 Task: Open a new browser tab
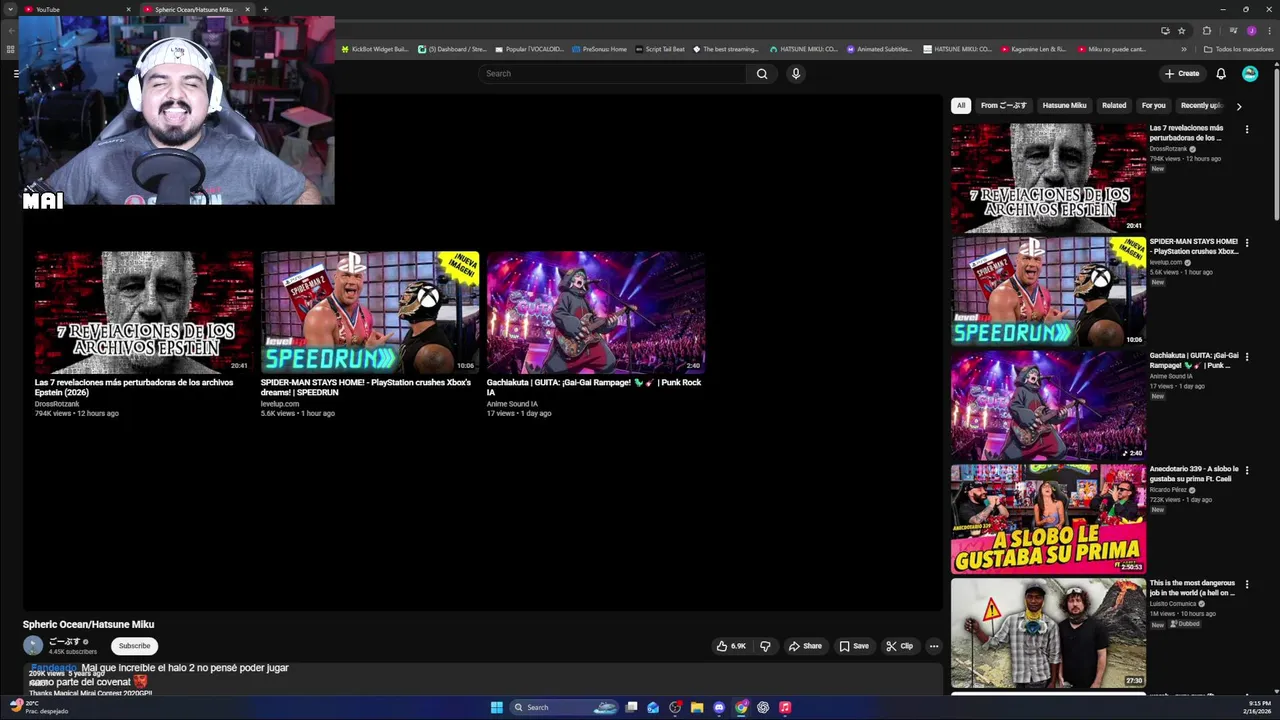(265, 9)
